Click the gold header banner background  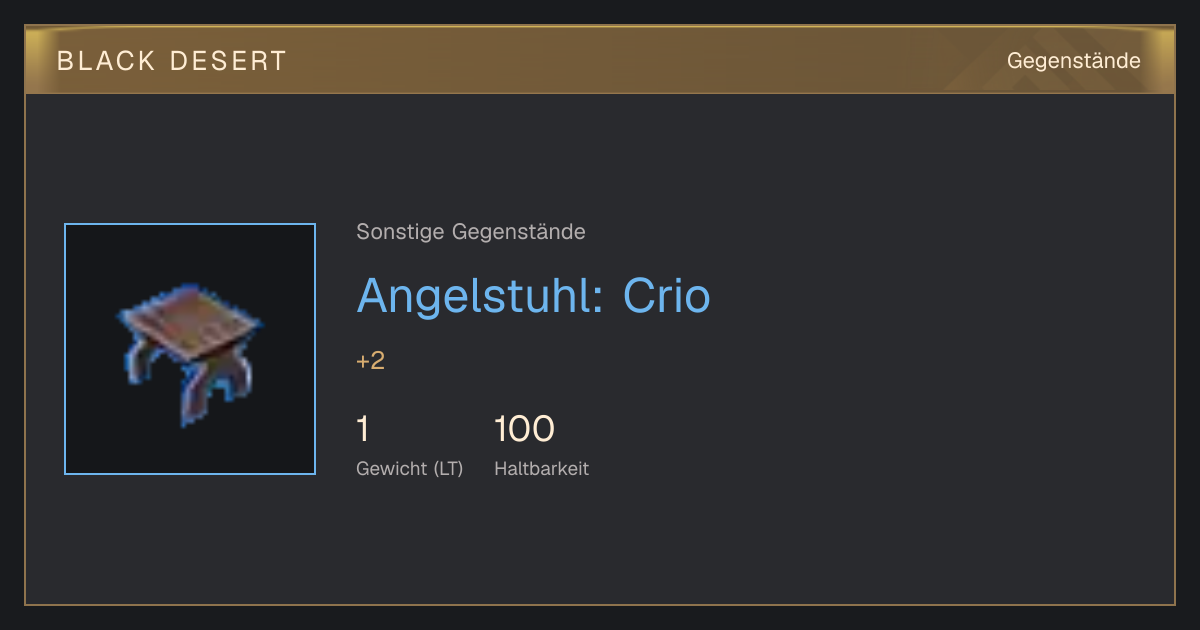click(600, 61)
